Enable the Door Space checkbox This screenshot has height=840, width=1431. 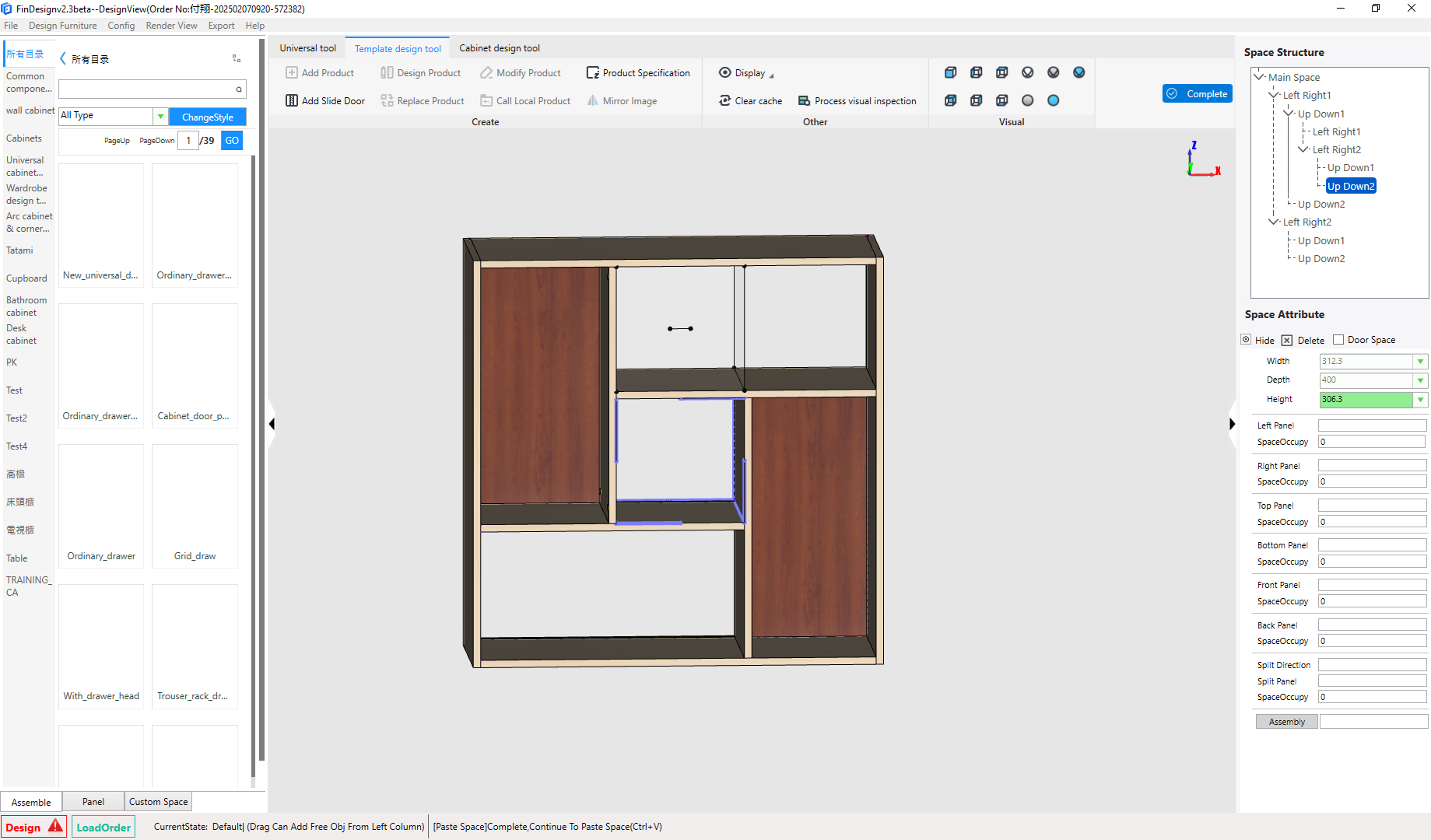[x=1338, y=340]
